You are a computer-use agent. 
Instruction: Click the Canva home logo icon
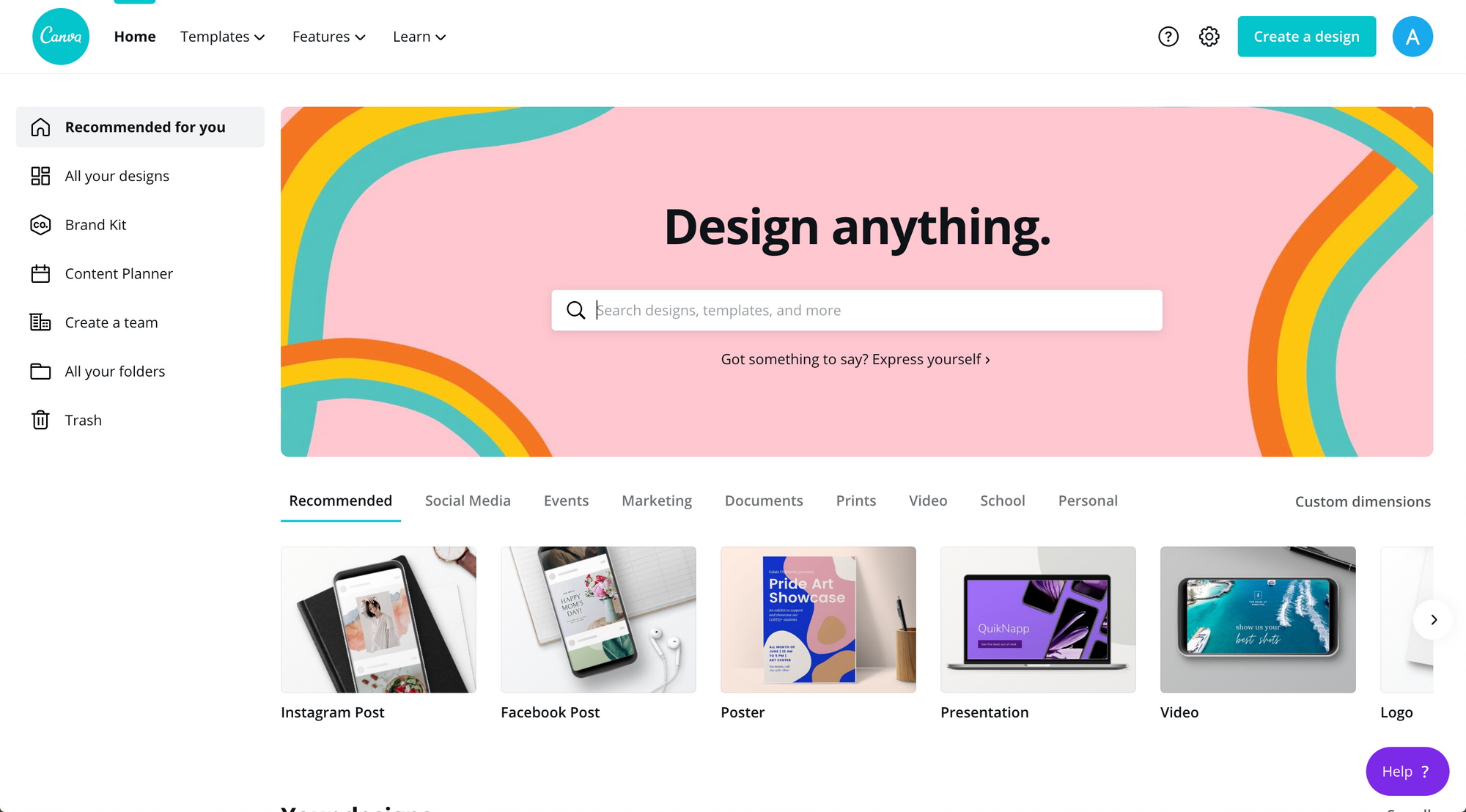(60, 36)
